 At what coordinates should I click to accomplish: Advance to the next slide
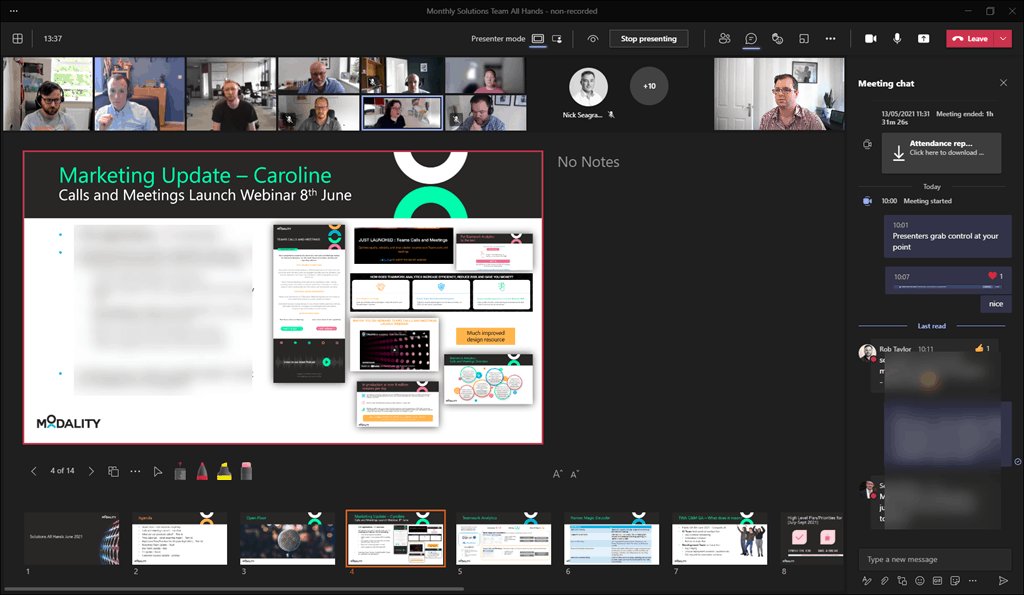91,470
